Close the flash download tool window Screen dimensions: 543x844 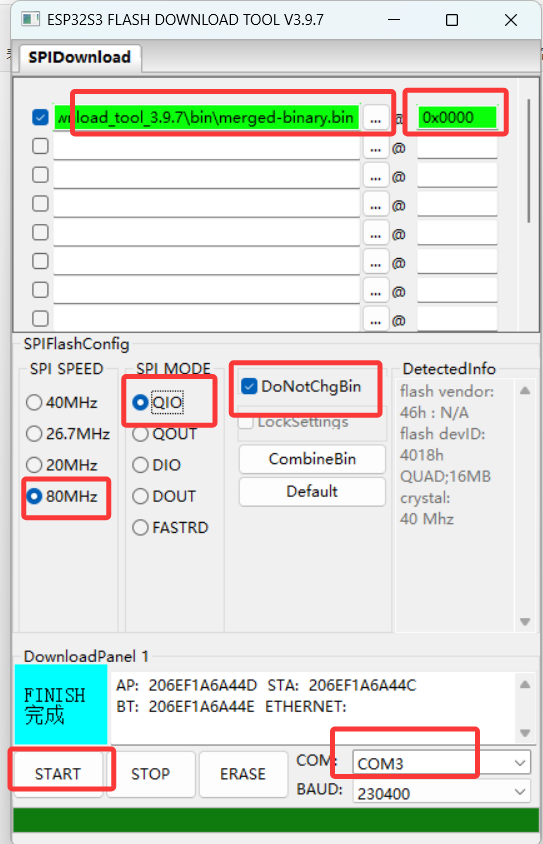(x=511, y=20)
